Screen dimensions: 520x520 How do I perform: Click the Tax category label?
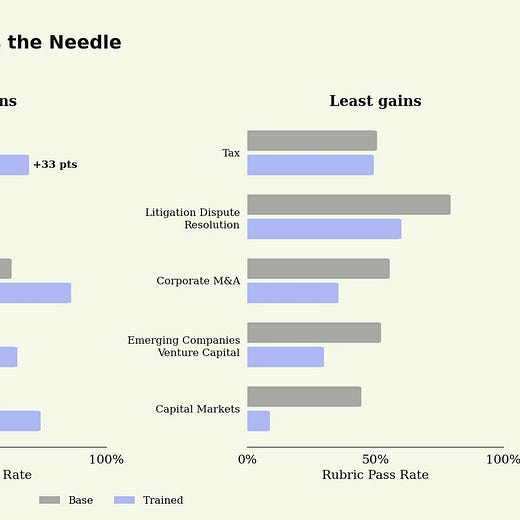click(231, 153)
